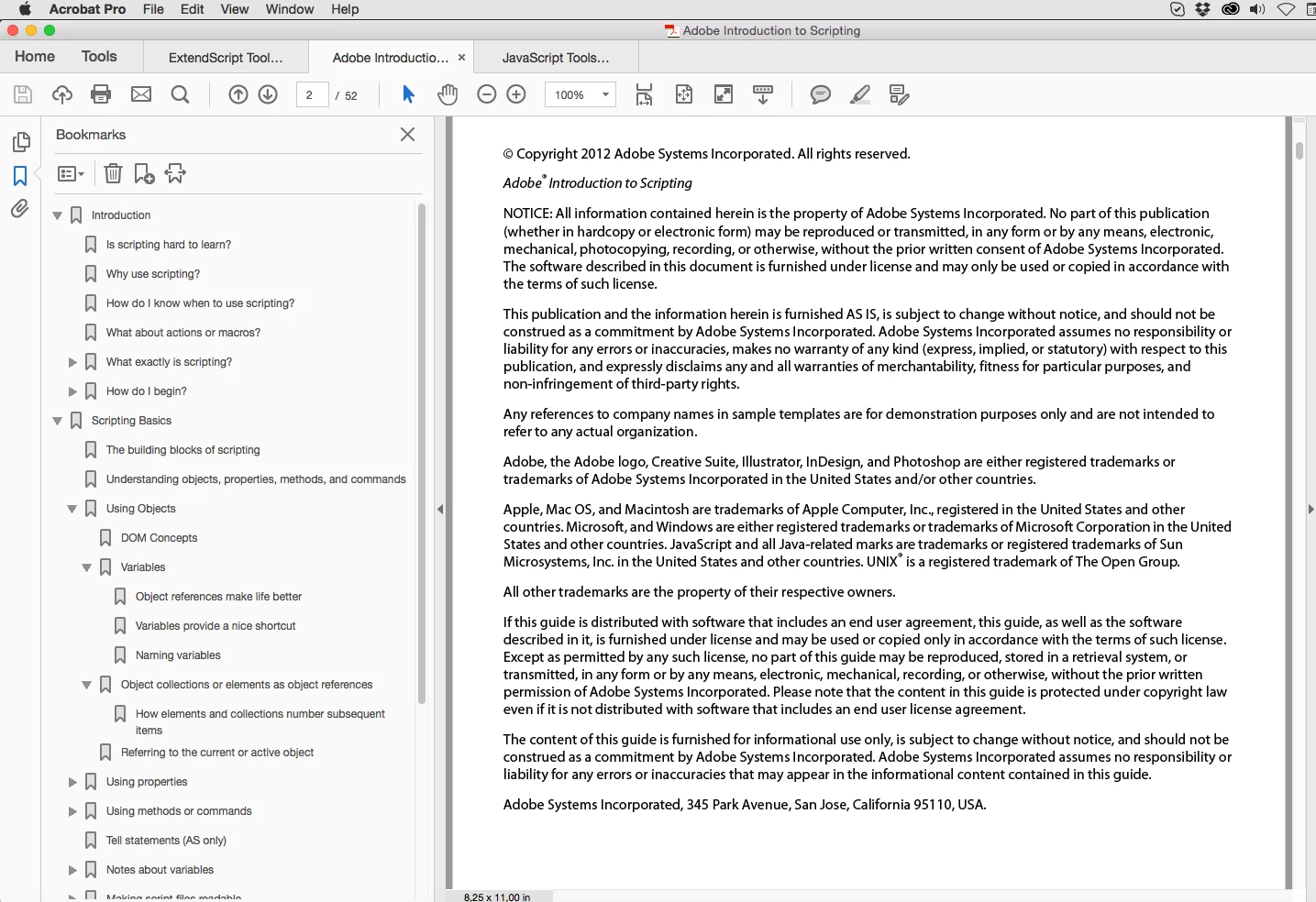Open 'Is scripting hard to learn?' bookmark
1316x902 pixels.
169,245
